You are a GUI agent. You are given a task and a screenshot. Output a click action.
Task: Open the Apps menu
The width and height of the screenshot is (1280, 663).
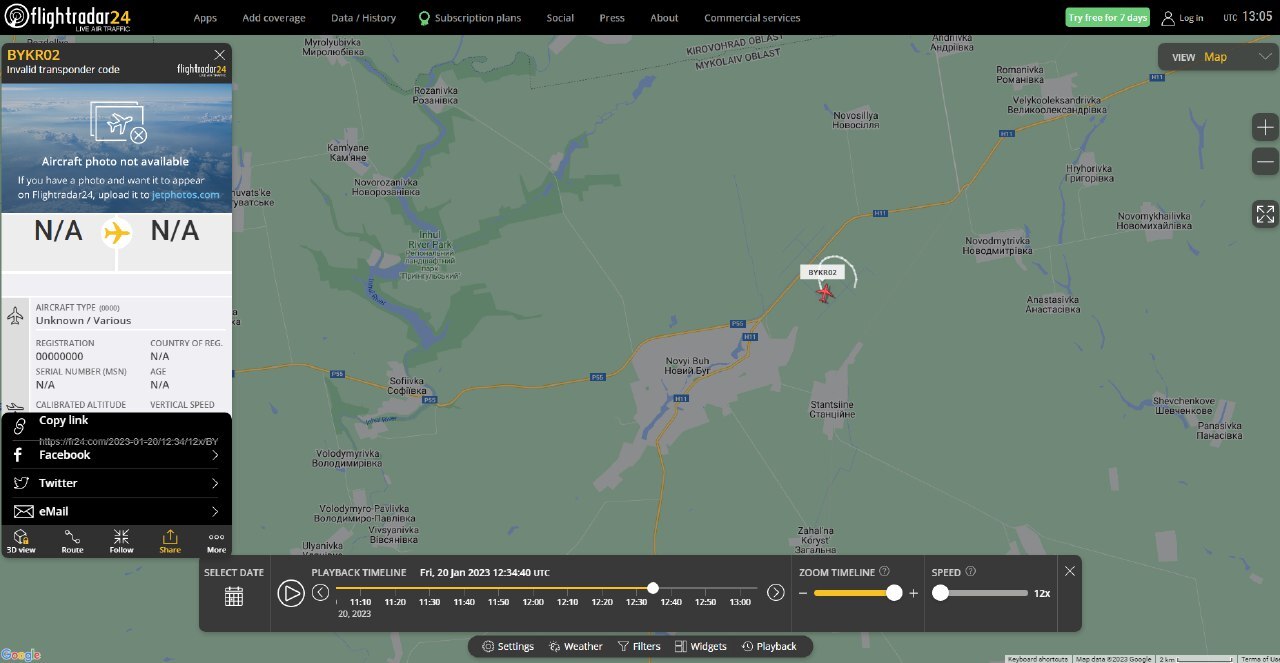click(x=205, y=18)
